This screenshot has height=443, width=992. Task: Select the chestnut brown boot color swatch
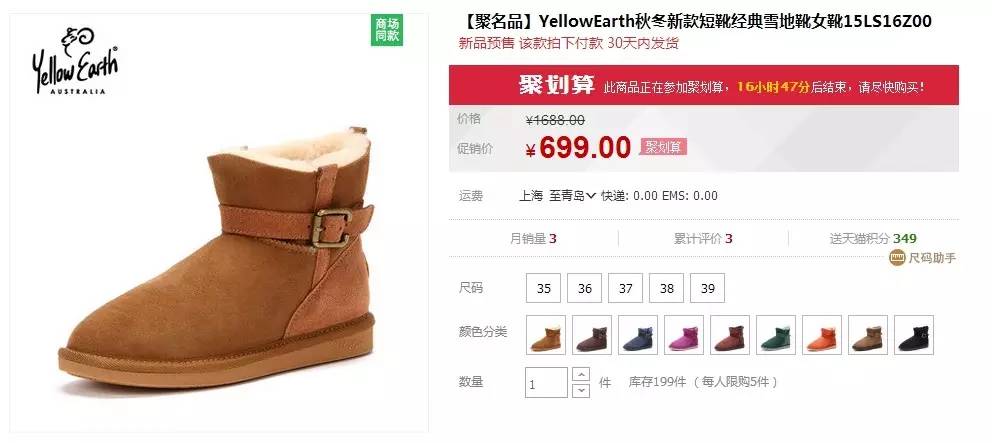coord(546,335)
